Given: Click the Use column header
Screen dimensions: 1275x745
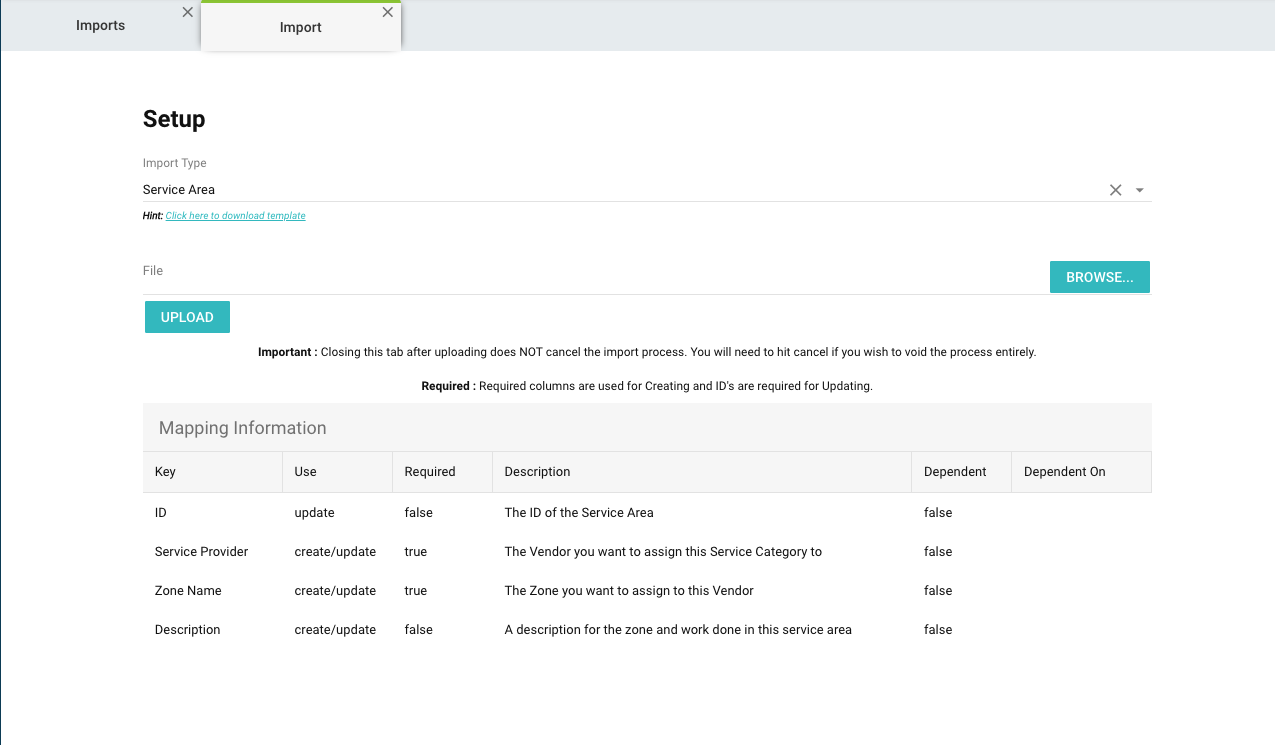Looking at the screenshot, I should [x=305, y=472].
